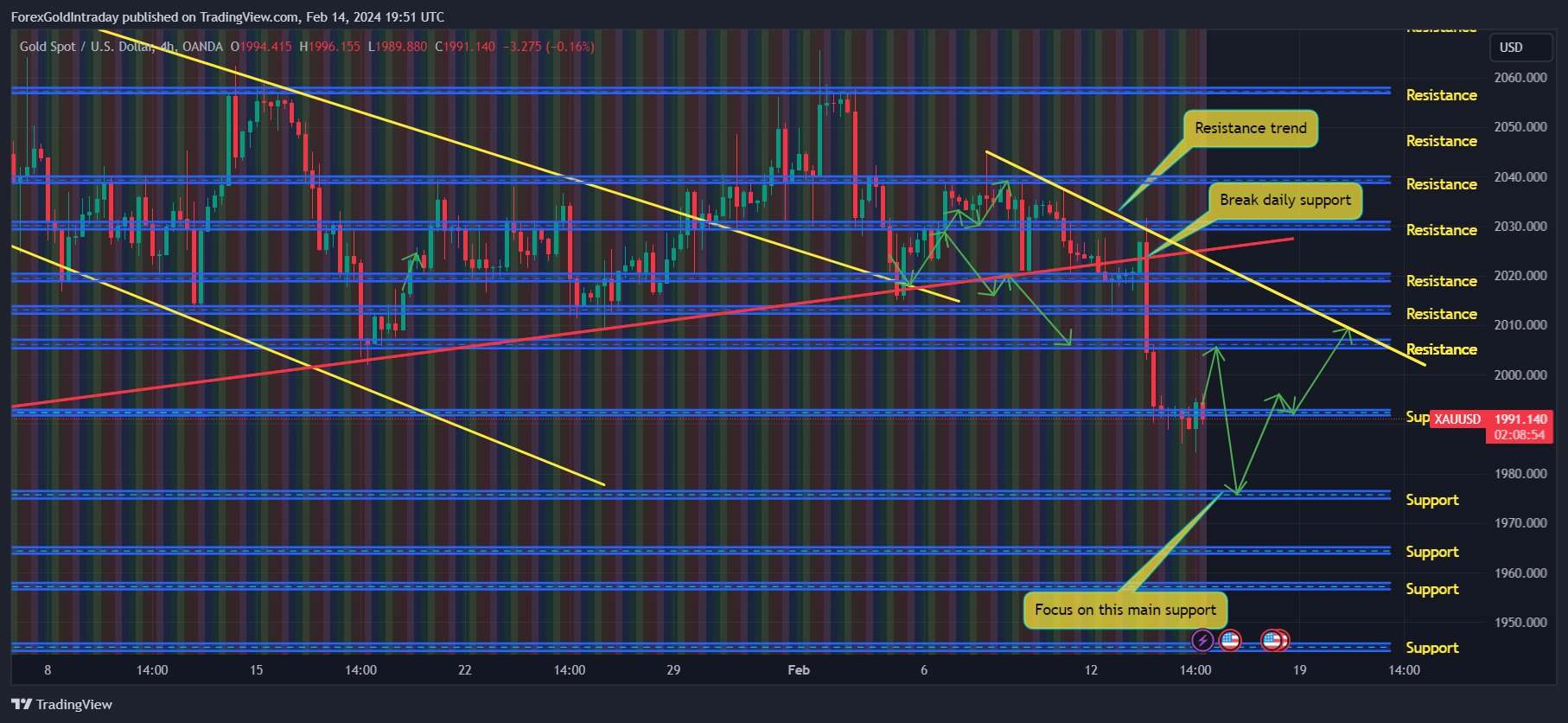Viewport: 1568px width, 723px height.
Task: Click the '8' date on time axis
Action: (48, 670)
